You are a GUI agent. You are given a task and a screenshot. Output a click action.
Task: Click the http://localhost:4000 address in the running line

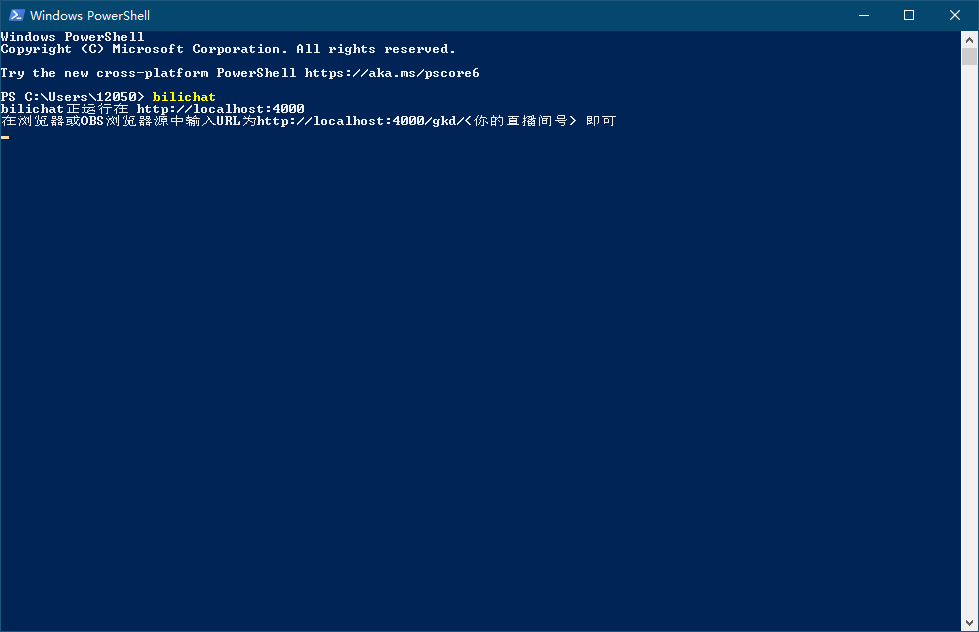click(220, 109)
